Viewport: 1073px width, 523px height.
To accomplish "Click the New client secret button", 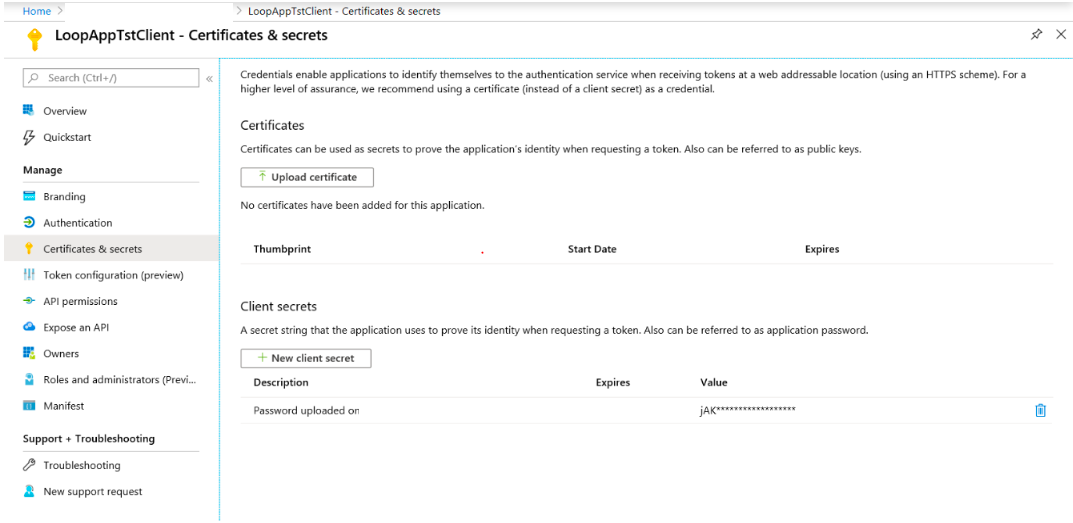I will 306,358.
